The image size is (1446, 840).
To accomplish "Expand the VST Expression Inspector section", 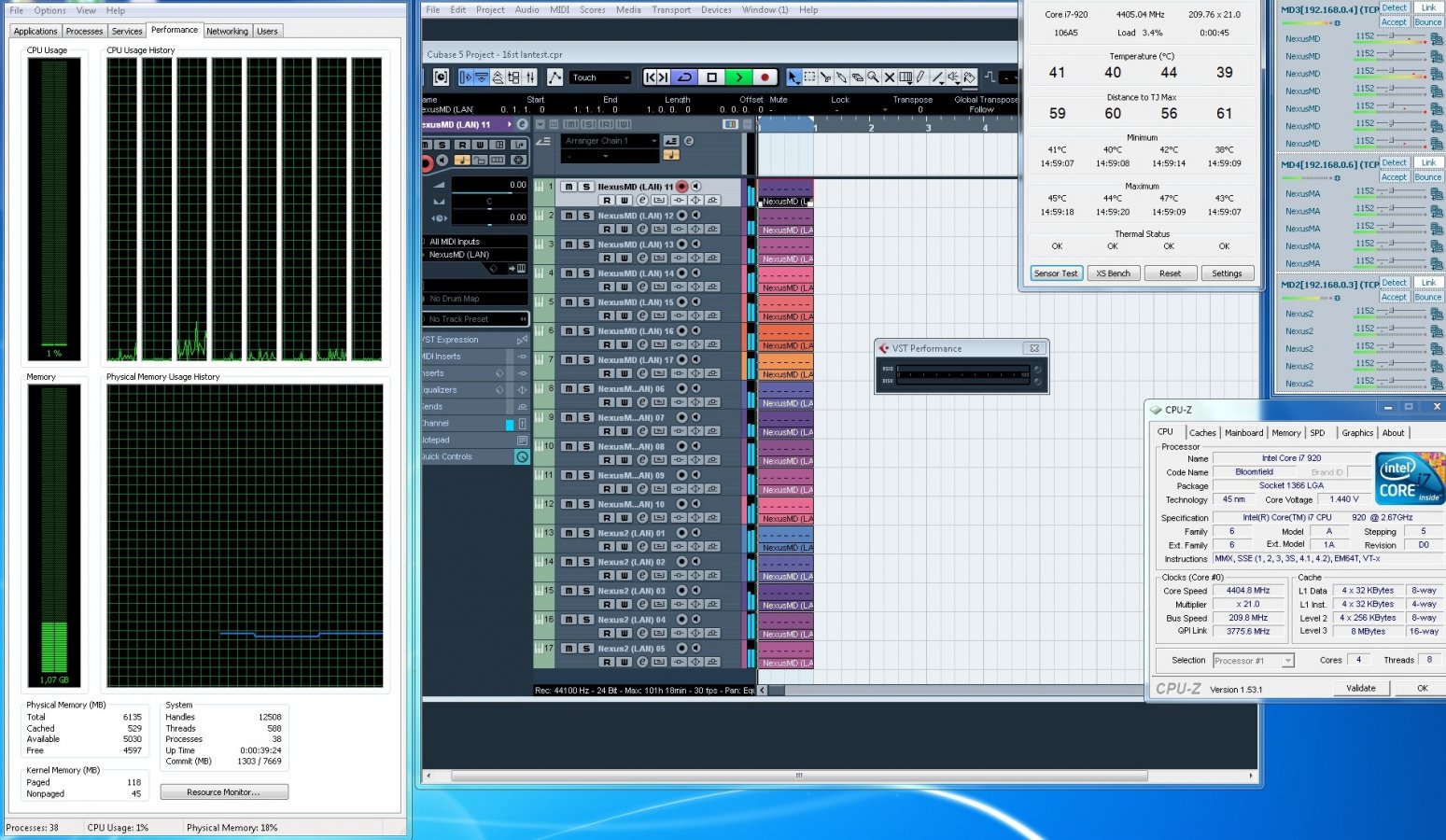I will click(474, 340).
